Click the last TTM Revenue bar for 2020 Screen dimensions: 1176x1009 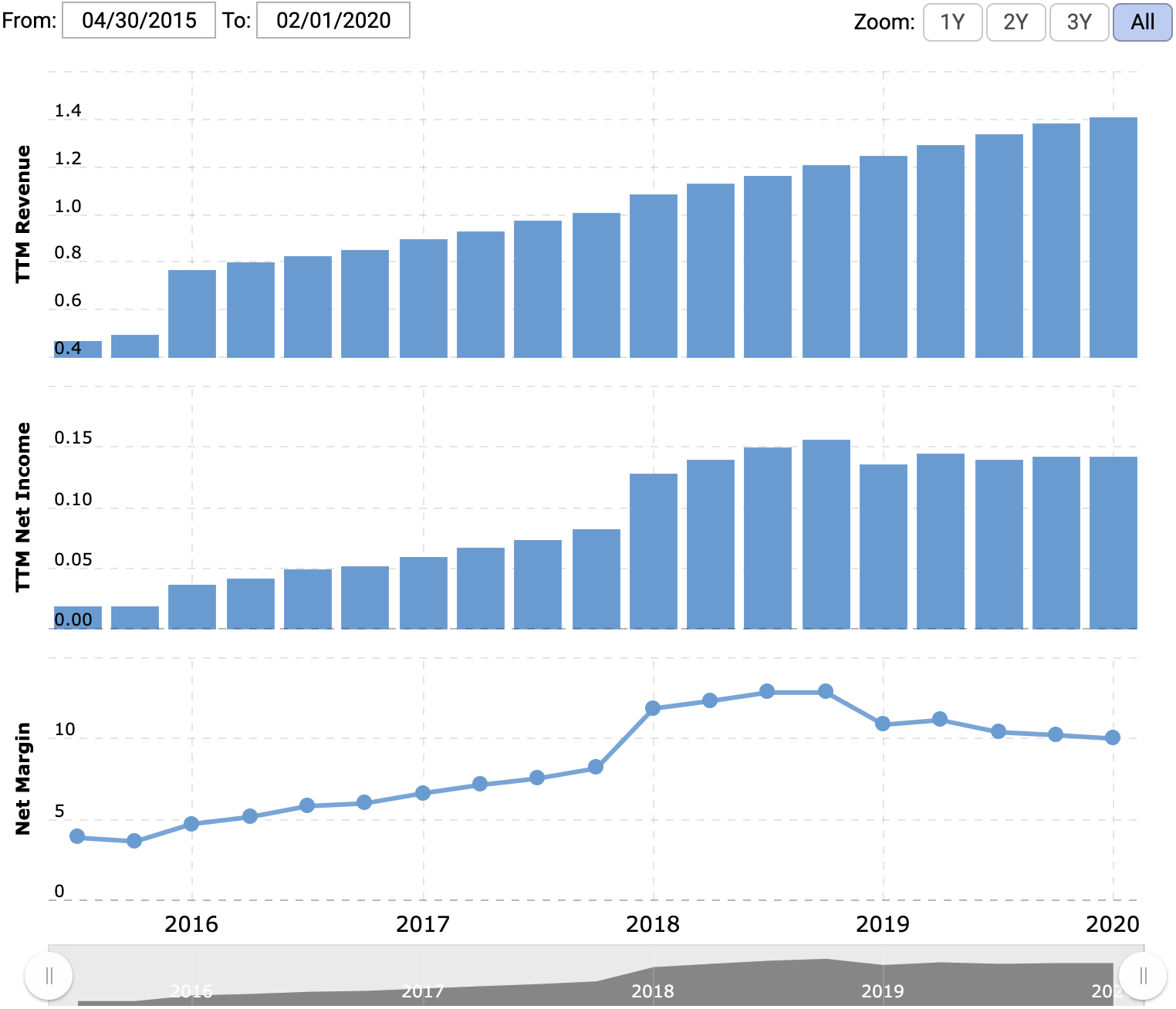(x=1113, y=238)
